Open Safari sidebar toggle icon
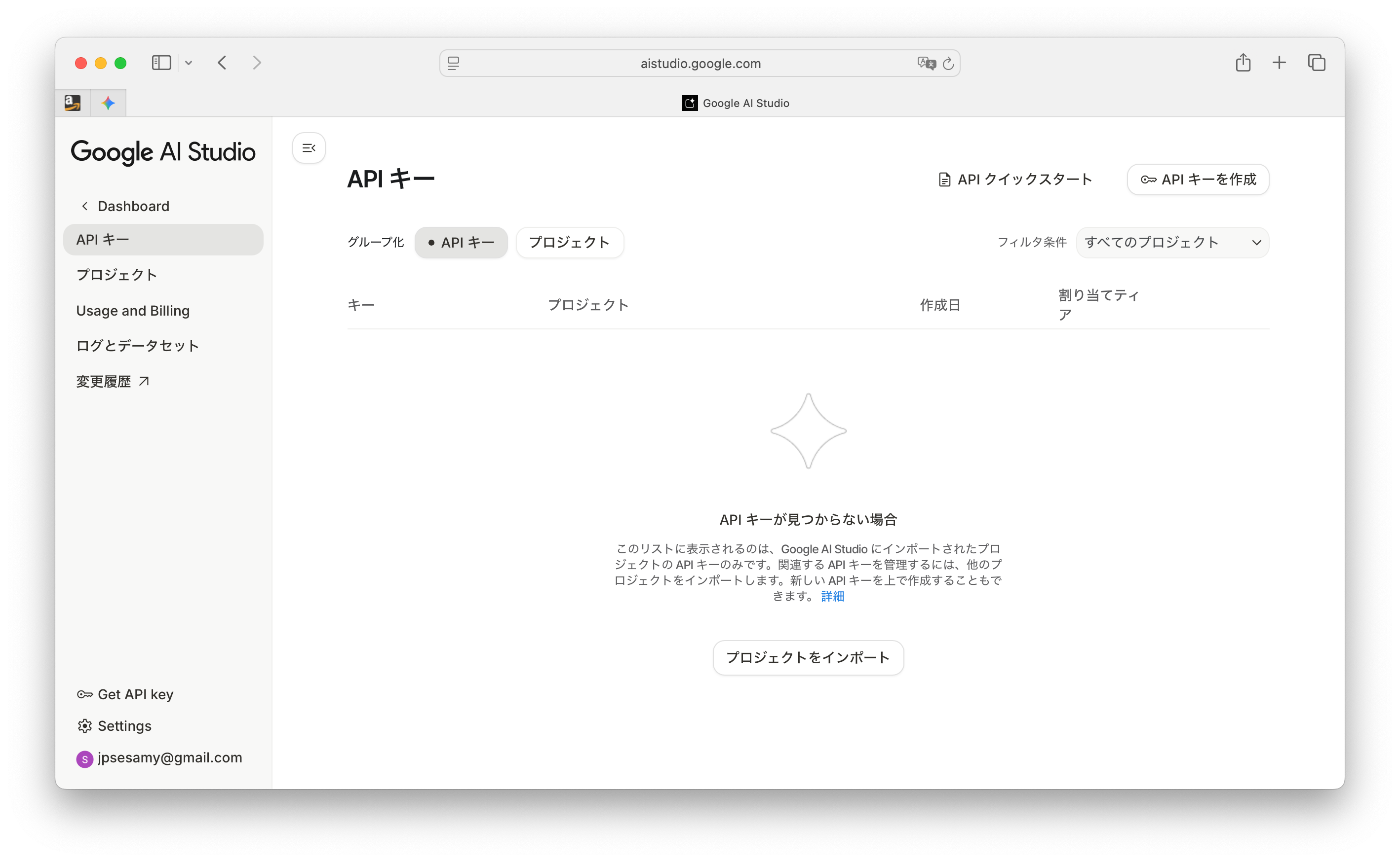 (x=161, y=63)
